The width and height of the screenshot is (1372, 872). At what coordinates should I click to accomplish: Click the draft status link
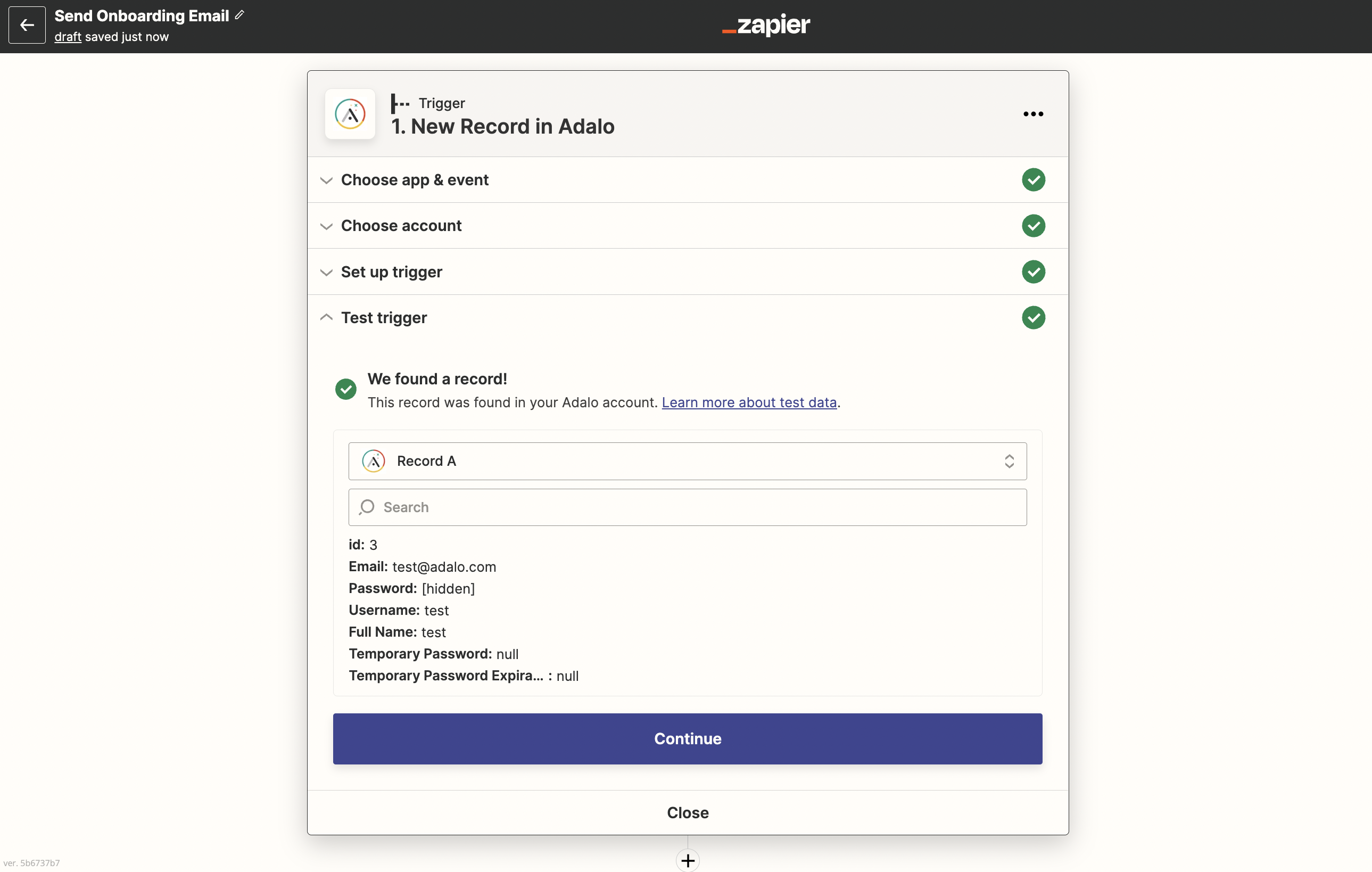(x=68, y=37)
